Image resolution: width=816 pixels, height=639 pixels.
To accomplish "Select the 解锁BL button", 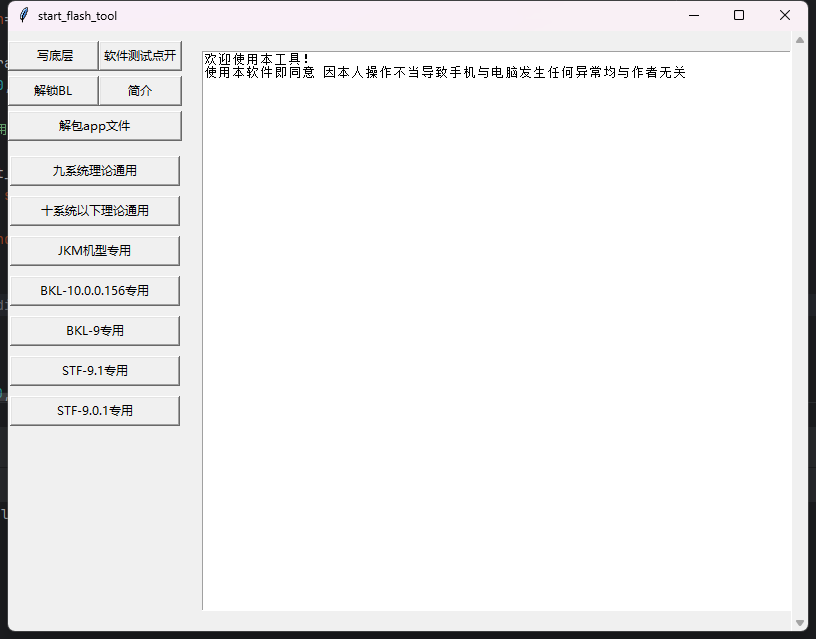I will click(x=54, y=91).
